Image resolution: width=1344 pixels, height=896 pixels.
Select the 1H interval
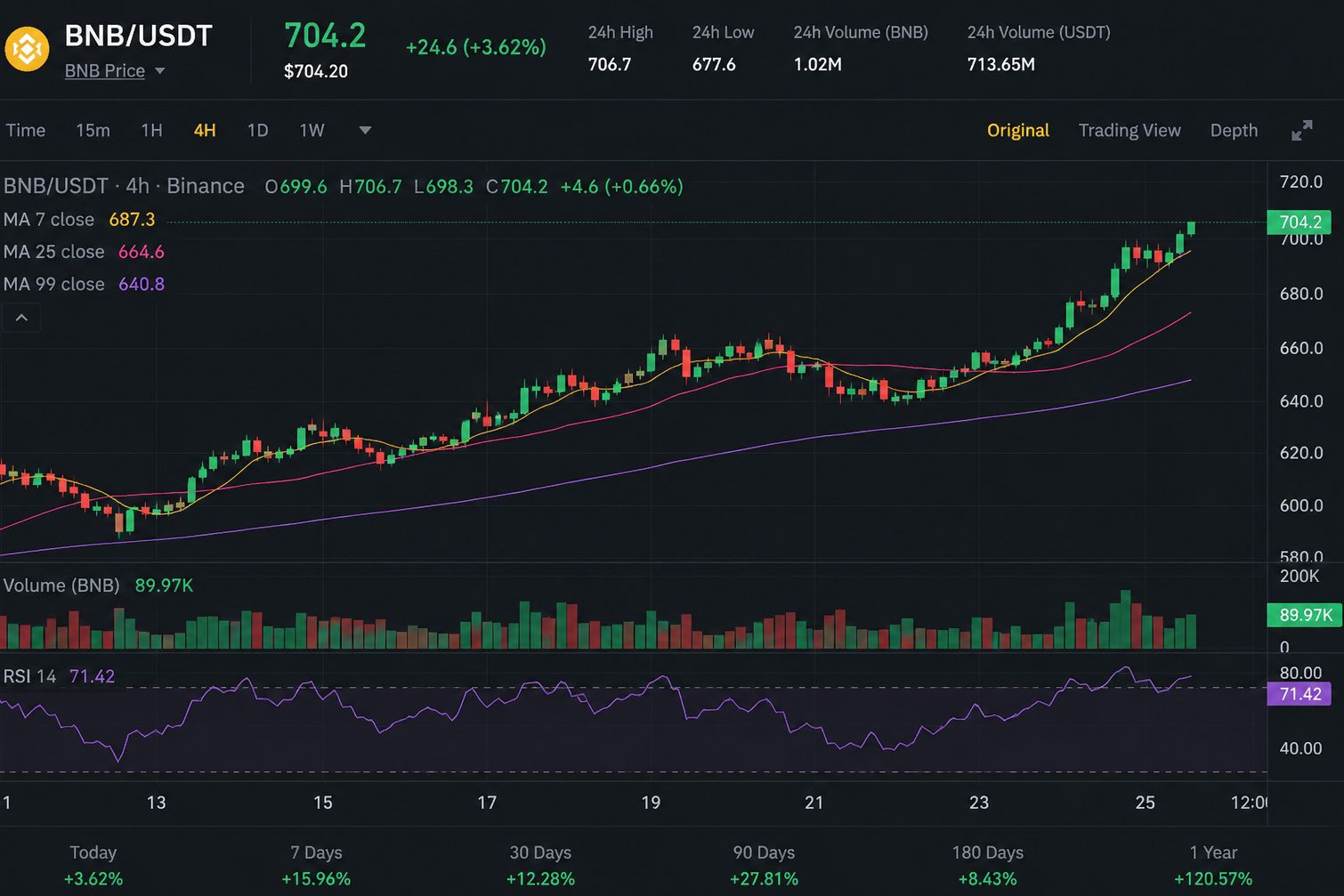tap(151, 131)
